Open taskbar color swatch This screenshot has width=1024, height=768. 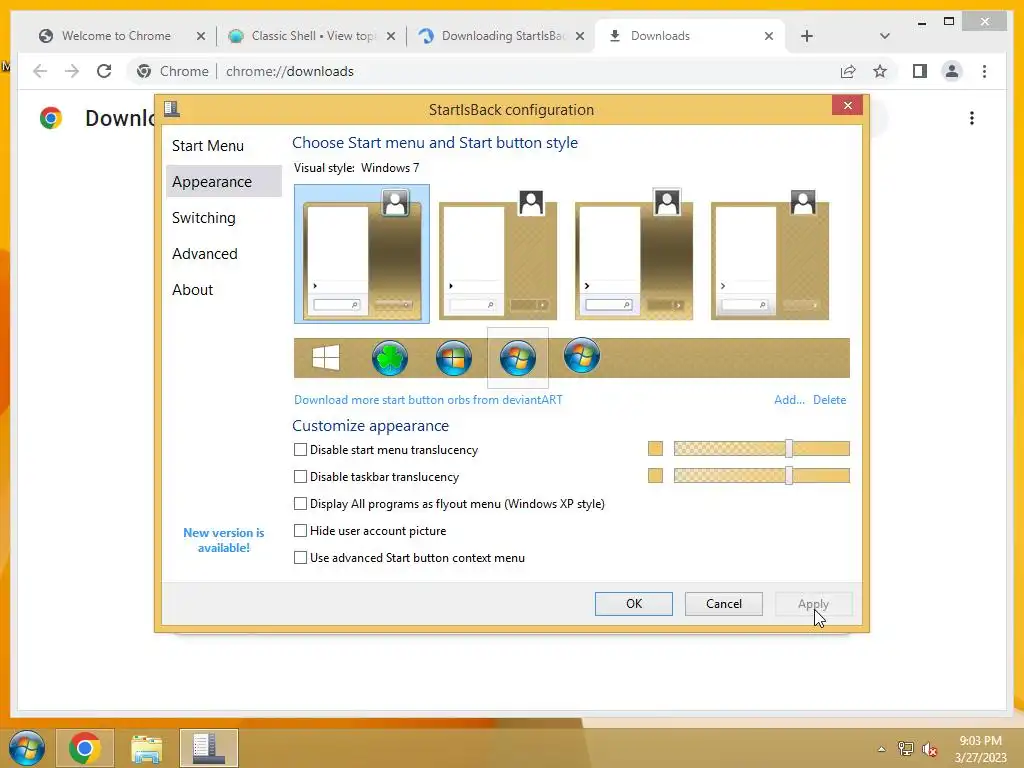(x=655, y=475)
